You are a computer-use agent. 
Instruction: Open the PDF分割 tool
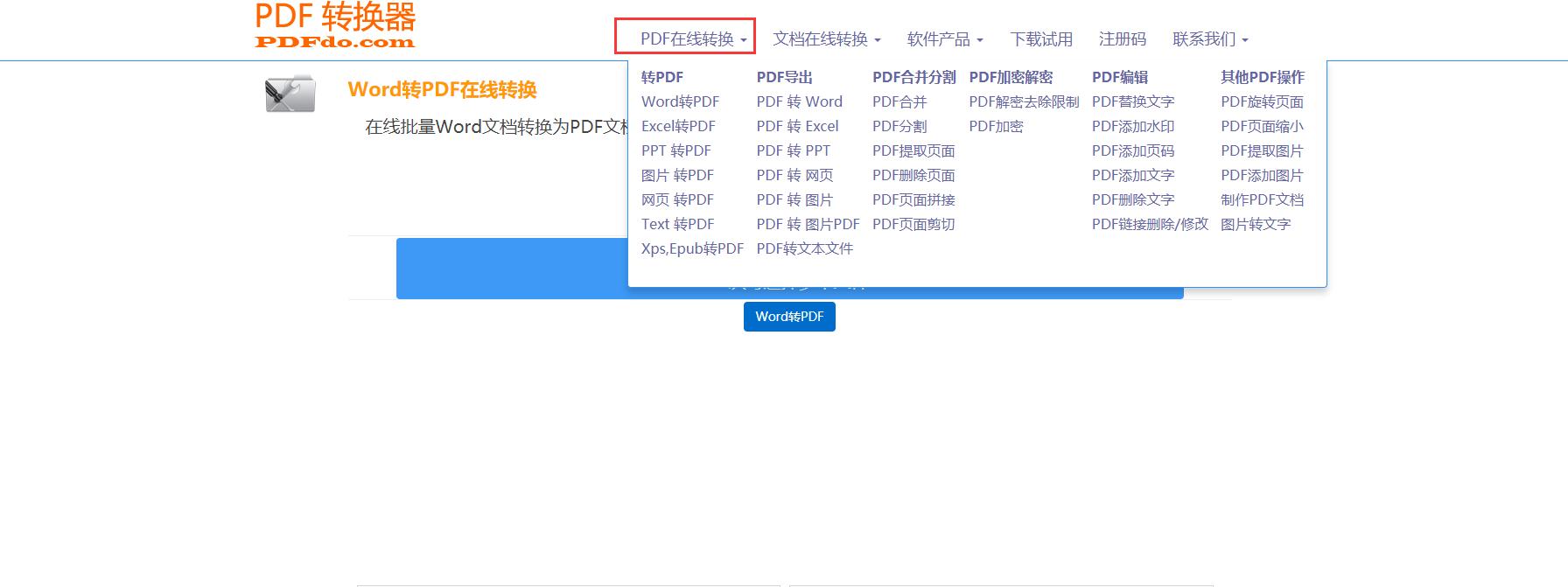[x=899, y=126]
